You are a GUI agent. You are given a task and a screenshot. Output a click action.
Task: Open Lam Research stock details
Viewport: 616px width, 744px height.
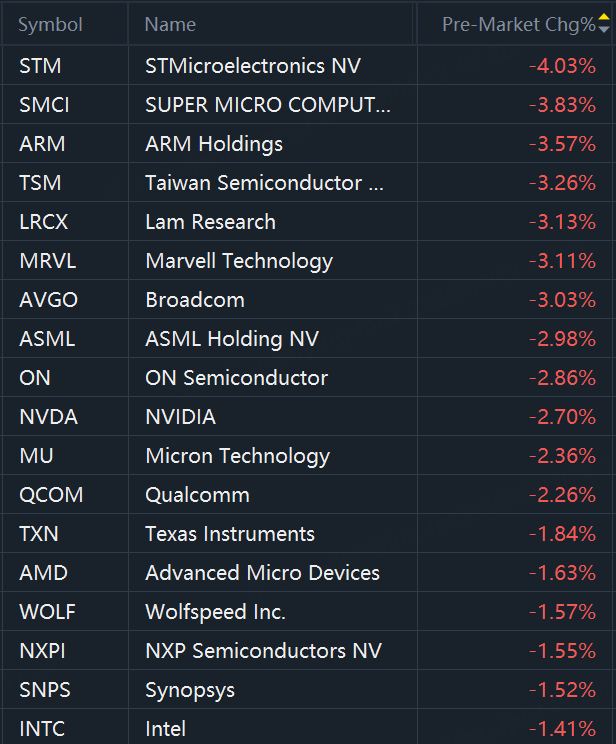[210, 222]
